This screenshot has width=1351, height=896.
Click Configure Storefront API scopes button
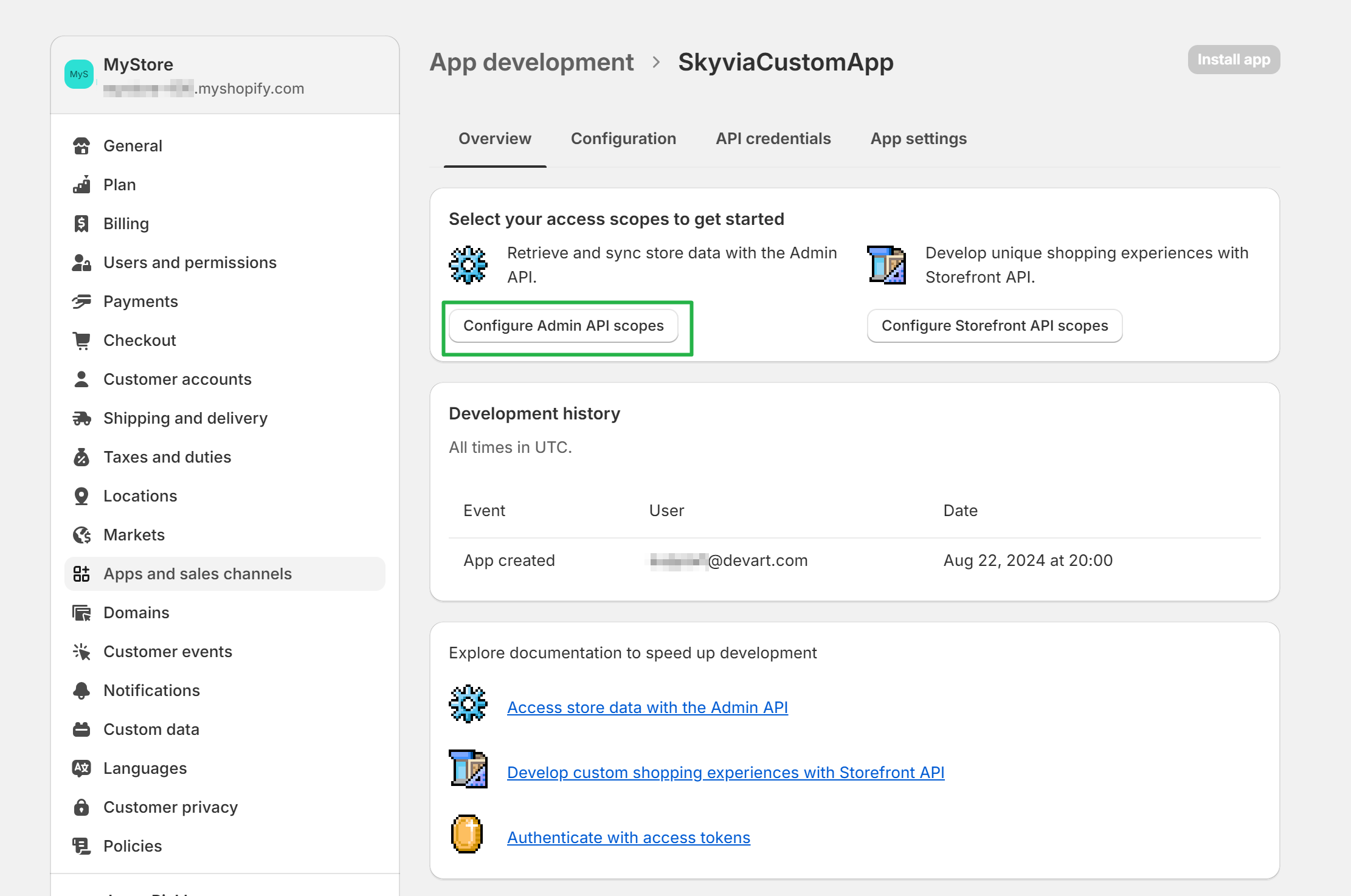[x=995, y=326]
